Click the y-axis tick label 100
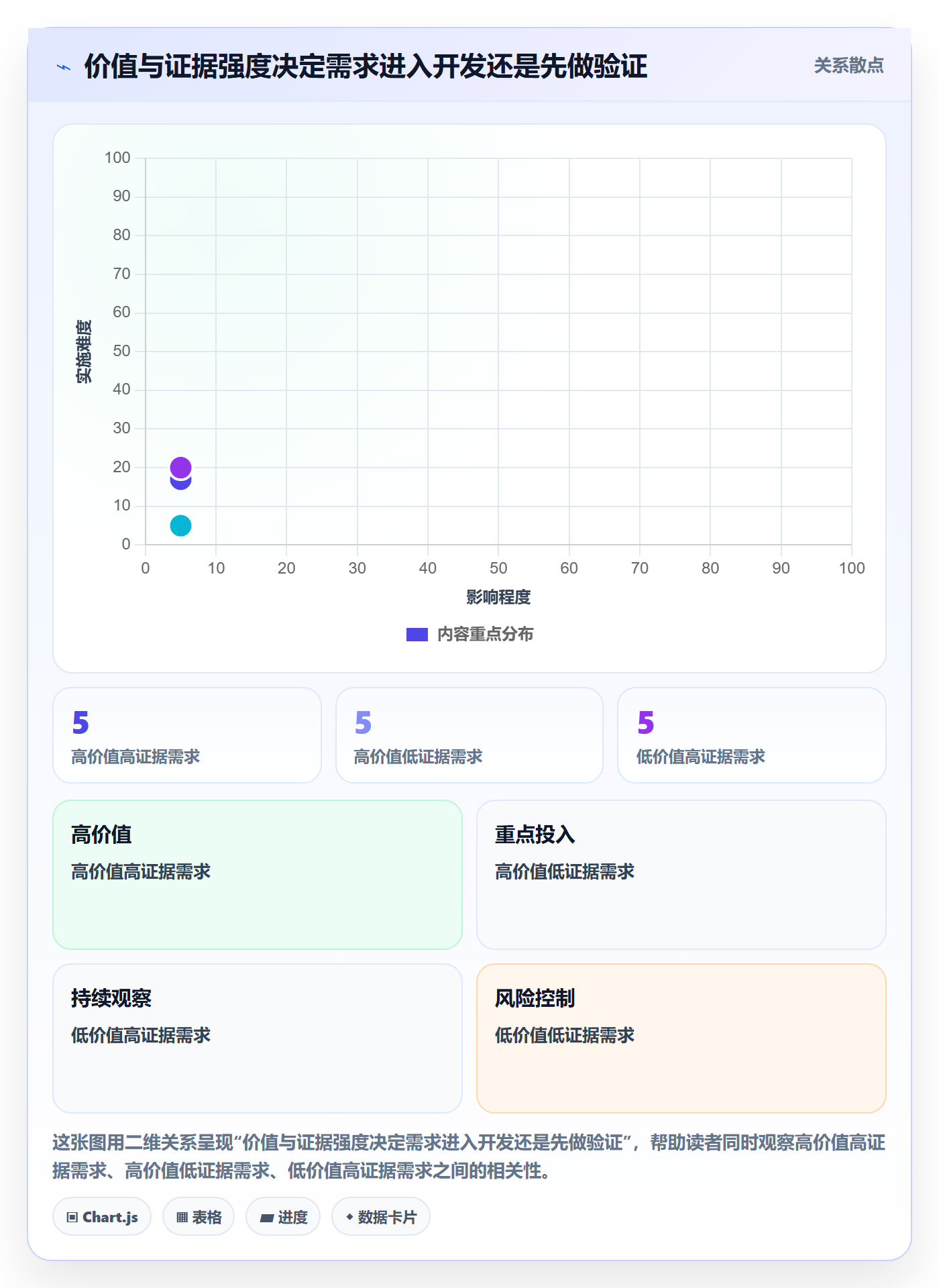939x1288 pixels. pyautogui.click(x=117, y=158)
